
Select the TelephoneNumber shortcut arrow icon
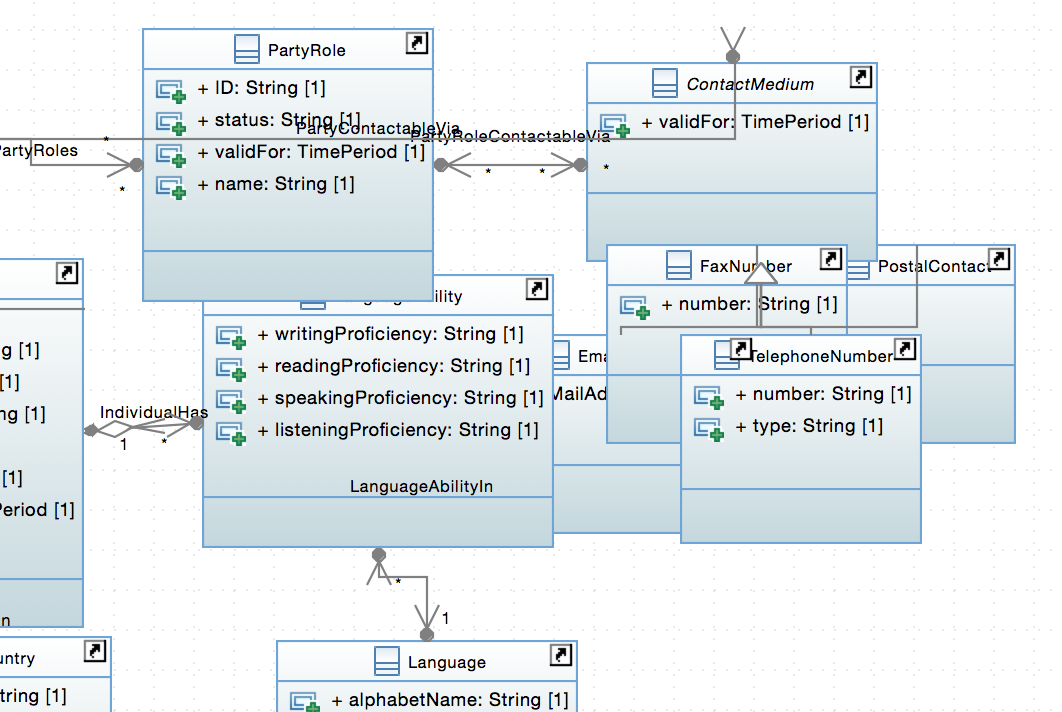904,349
